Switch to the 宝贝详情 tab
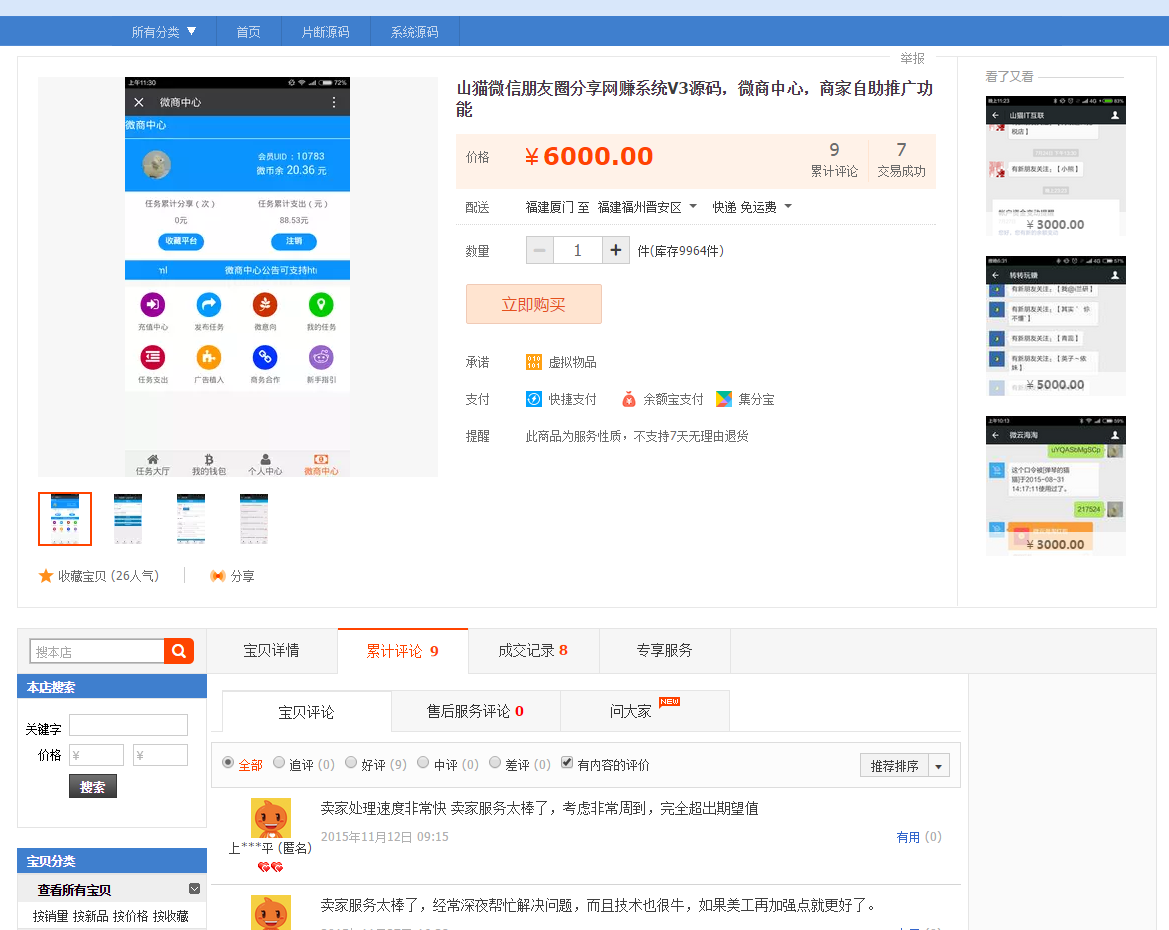This screenshot has width=1169, height=930. (271, 650)
